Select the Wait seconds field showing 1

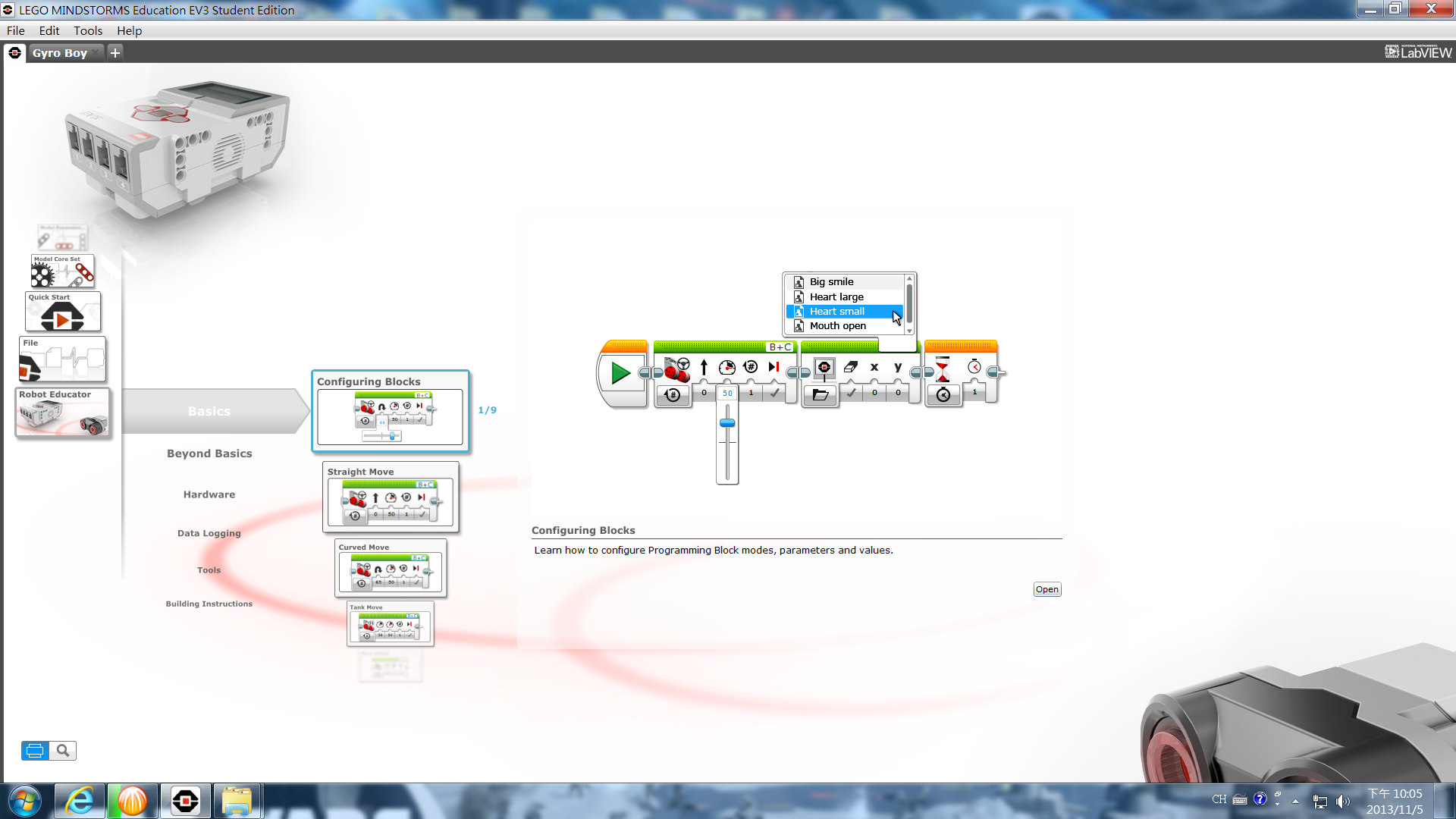click(x=974, y=392)
